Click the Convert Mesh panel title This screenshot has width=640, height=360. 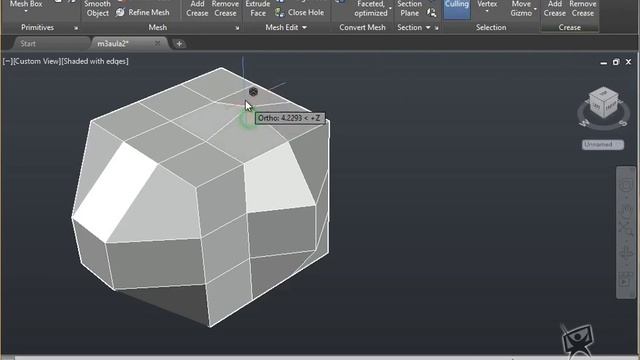tap(362, 27)
